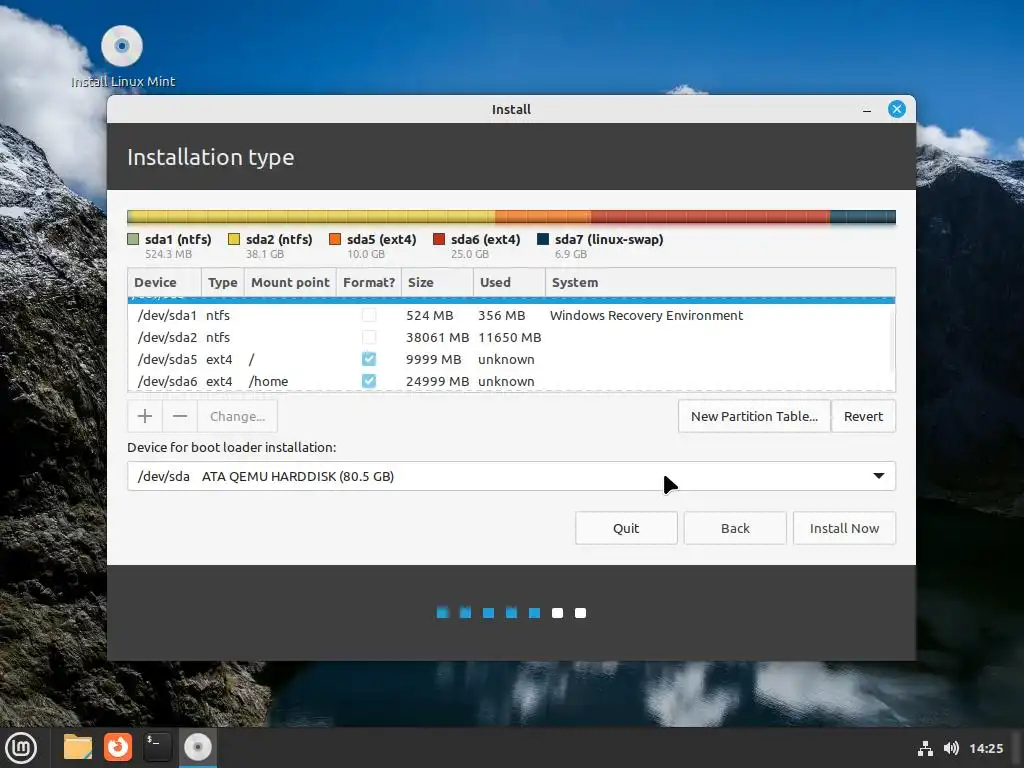Viewport: 1024px width, 768px height.
Task: Click the Quit button
Action: 626,528
